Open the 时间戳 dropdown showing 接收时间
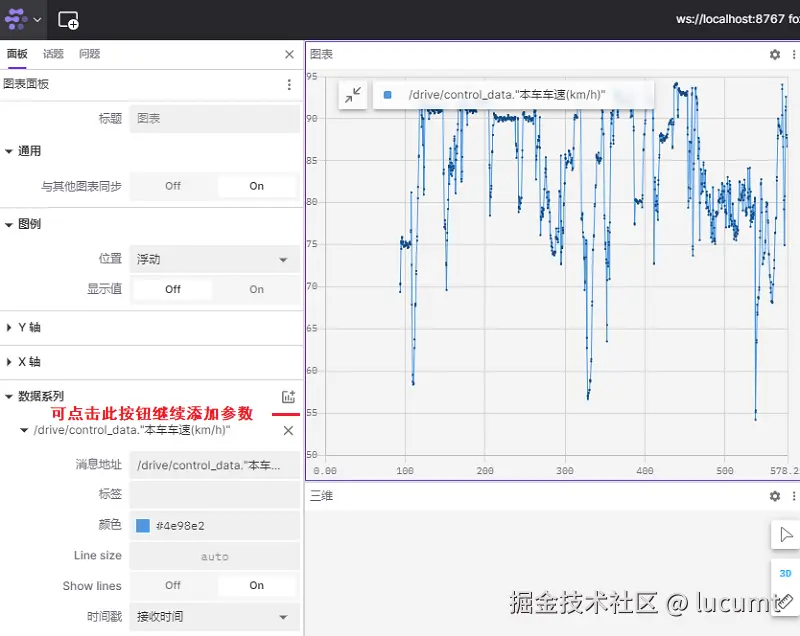This screenshot has height=636, width=800. tap(213, 617)
